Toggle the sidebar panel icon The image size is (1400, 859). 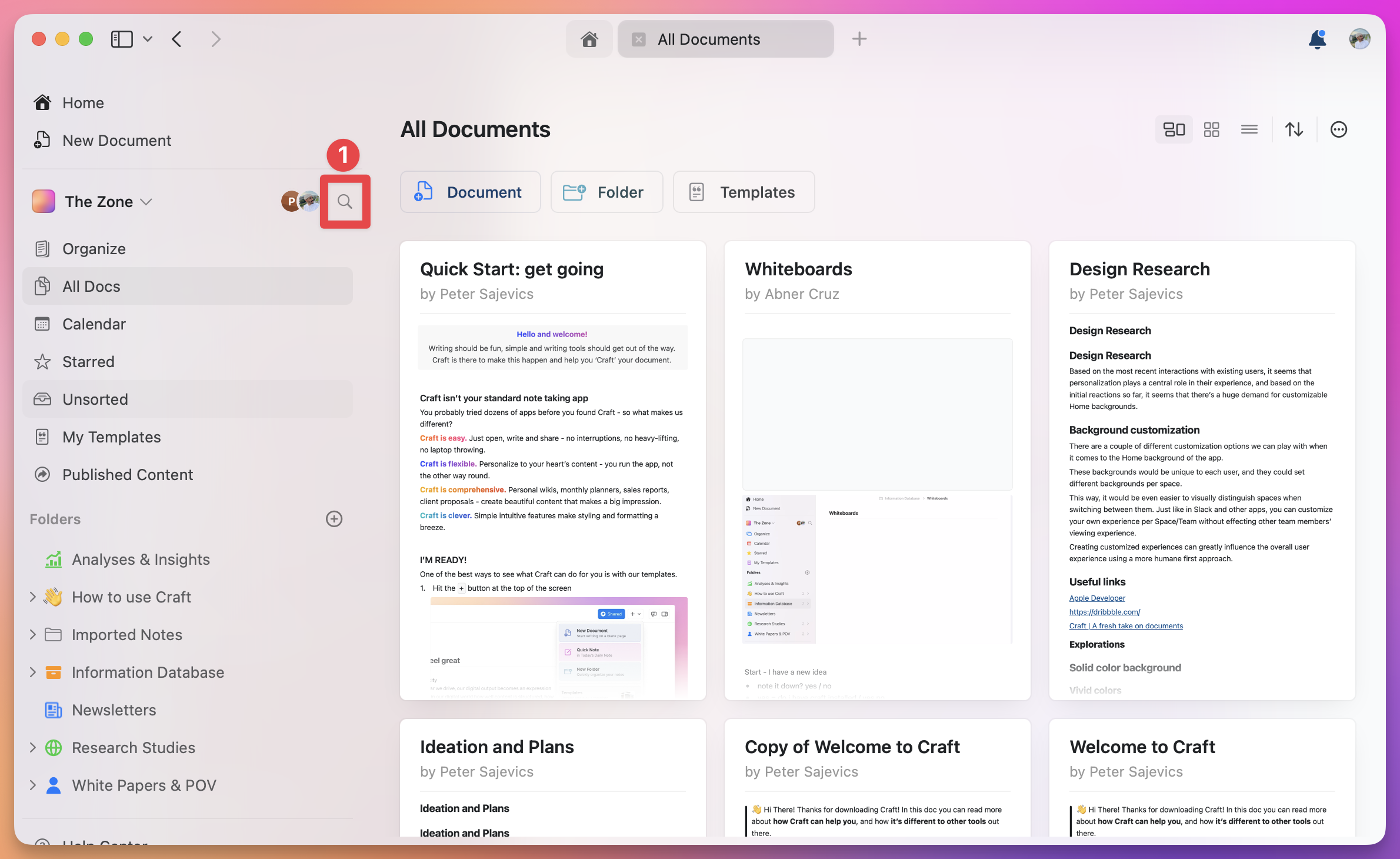pos(122,39)
